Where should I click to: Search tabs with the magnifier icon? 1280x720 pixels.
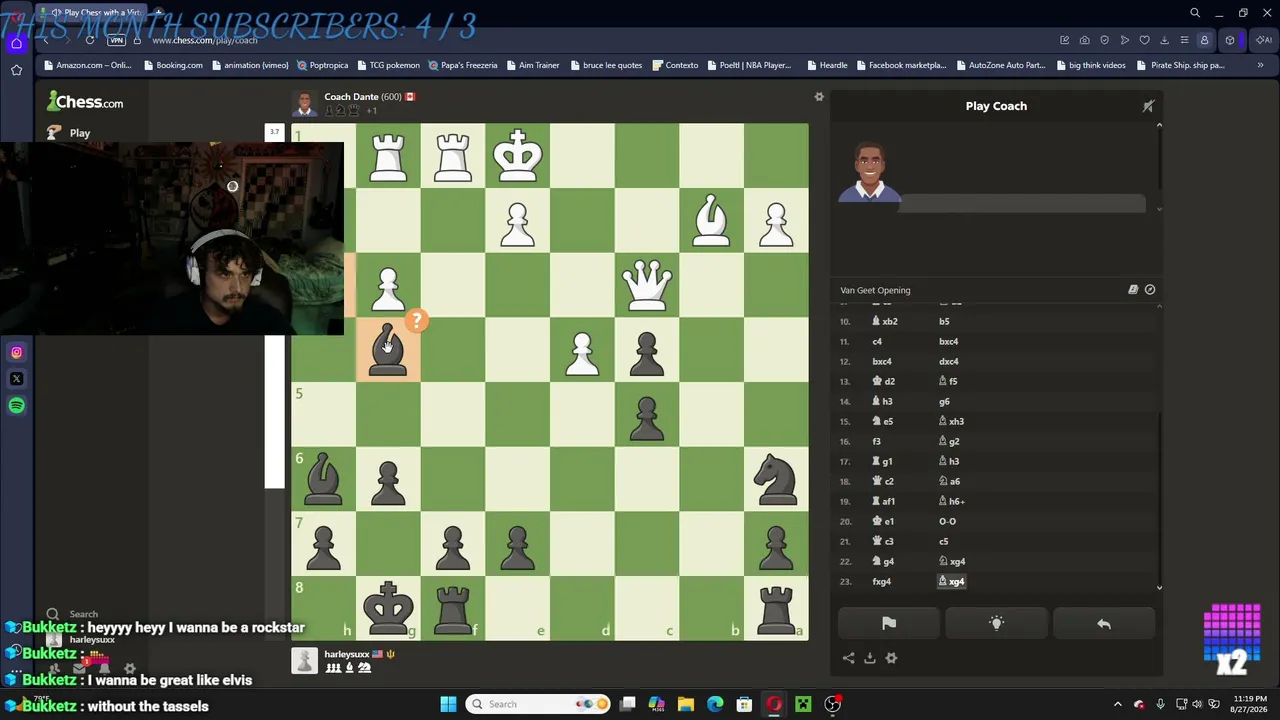(x=1194, y=13)
